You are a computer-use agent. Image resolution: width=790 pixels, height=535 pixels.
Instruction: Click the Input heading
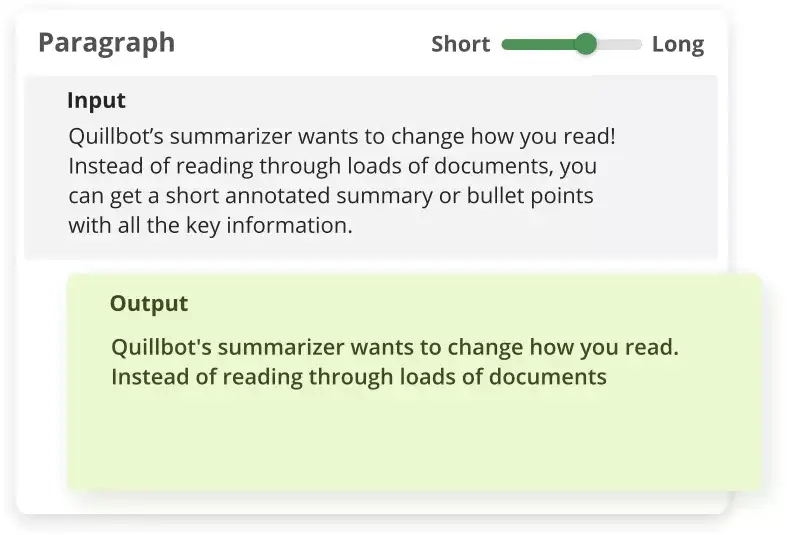[x=96, y=101]
